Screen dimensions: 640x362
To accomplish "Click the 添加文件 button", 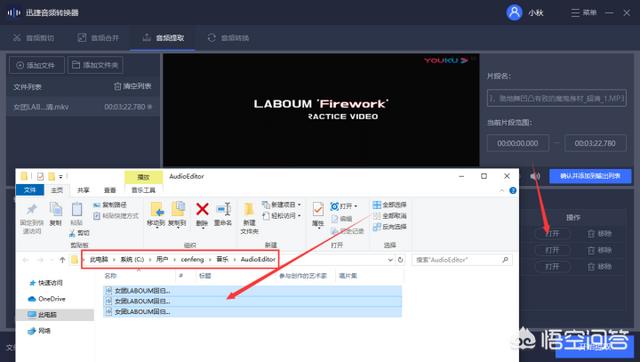I will 36,65.
